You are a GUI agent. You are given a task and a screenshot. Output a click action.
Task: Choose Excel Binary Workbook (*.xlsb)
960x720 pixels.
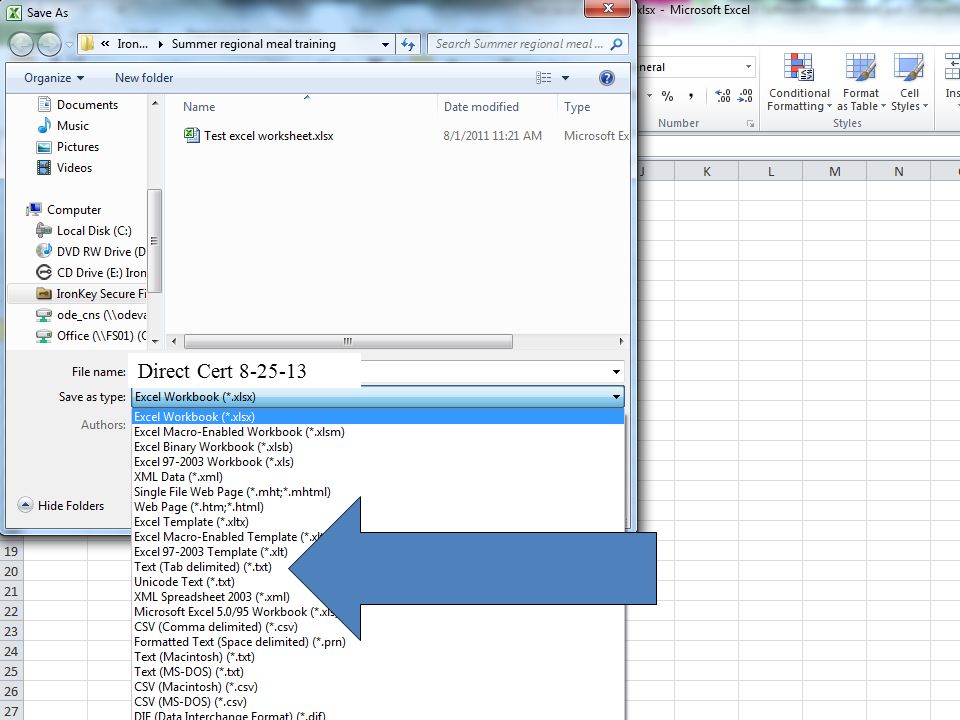378,447
